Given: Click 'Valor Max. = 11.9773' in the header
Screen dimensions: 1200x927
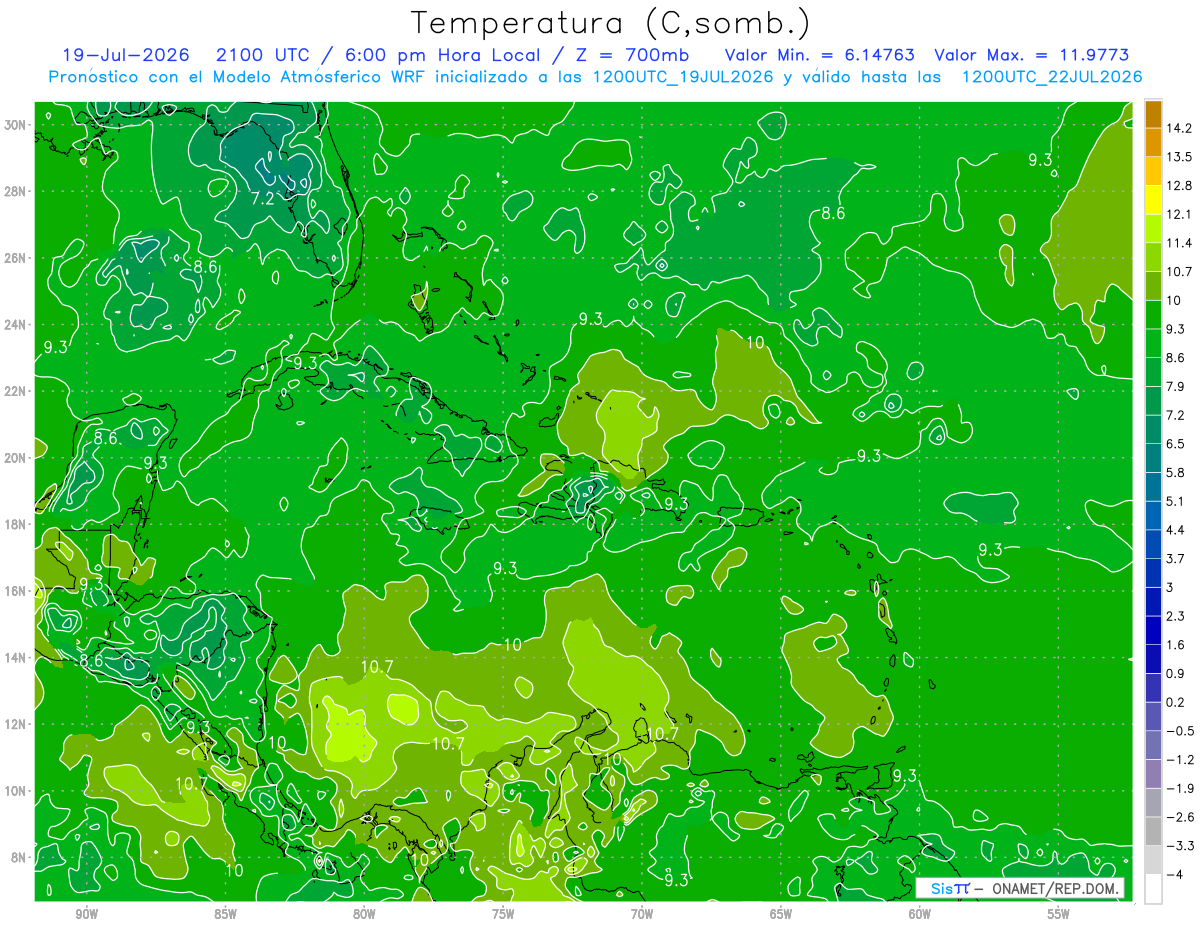Looking at the screenshot, I should [x=1032, y=55].
